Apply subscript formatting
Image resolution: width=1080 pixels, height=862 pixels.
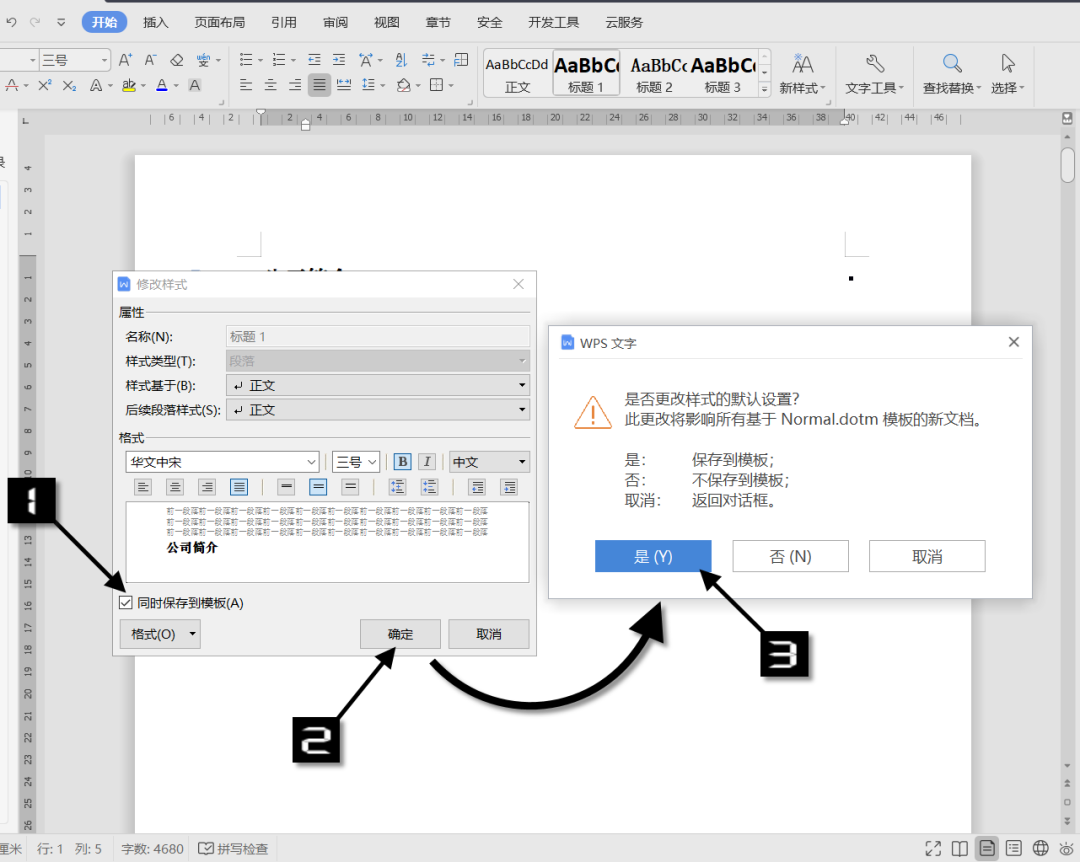tap(69, 85)
